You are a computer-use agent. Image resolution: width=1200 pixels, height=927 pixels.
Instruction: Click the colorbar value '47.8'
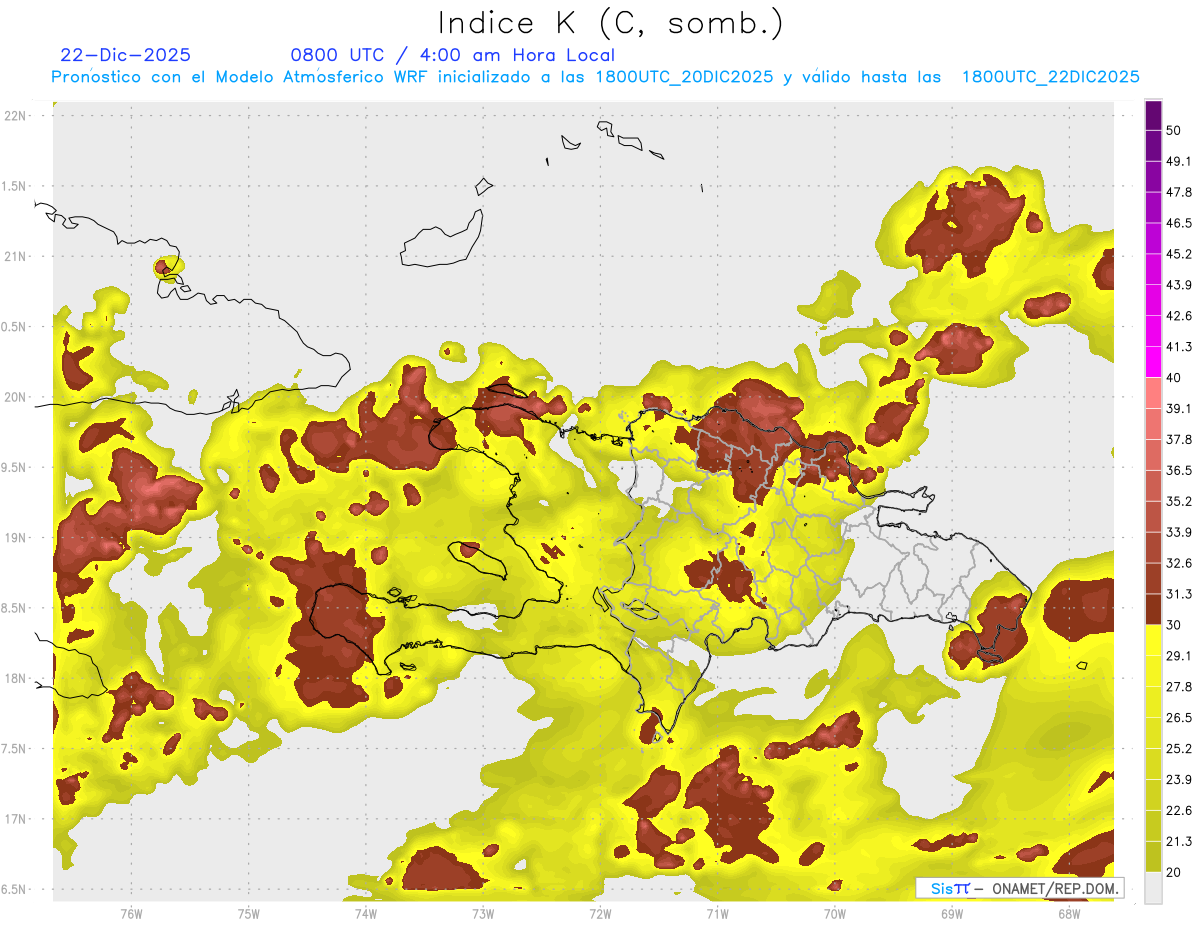(1179, 192)
